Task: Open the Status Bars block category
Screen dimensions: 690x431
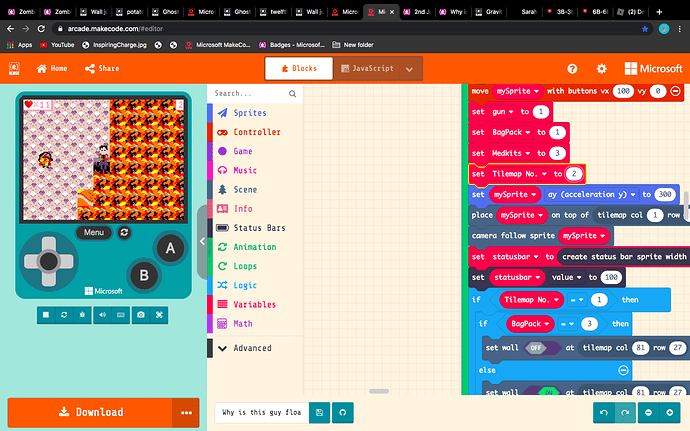Action: pyautogui.click(x=255, y=228)
